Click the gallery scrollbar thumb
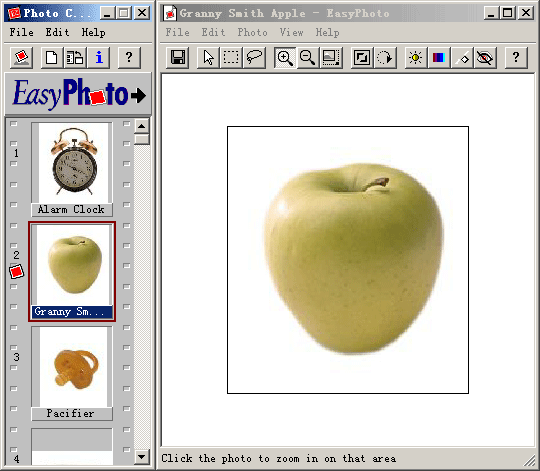 [142, 139]
